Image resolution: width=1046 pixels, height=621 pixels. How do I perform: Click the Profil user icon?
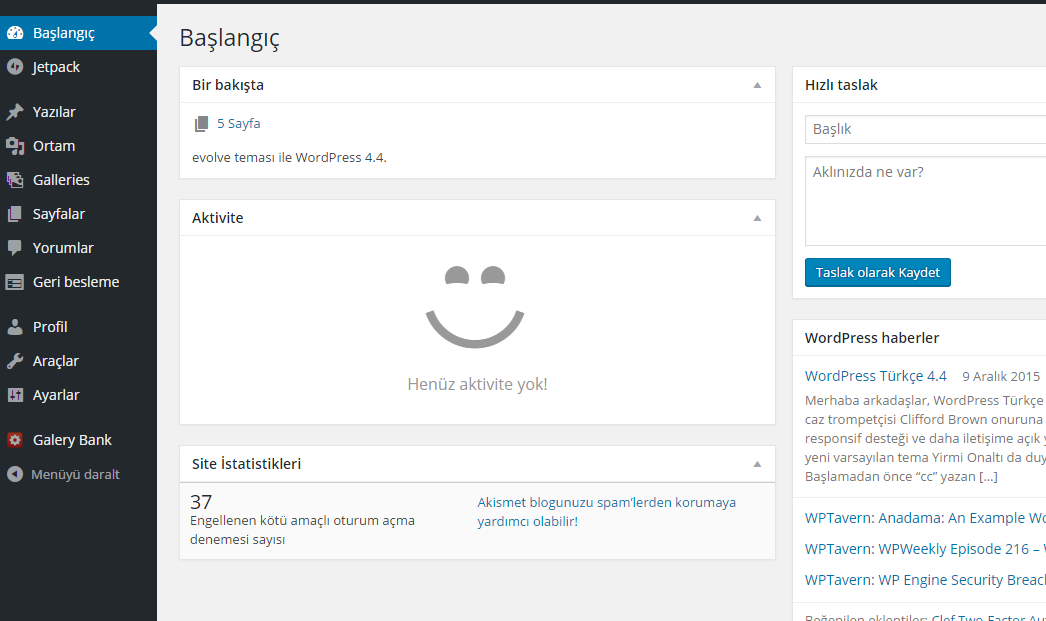15,327
